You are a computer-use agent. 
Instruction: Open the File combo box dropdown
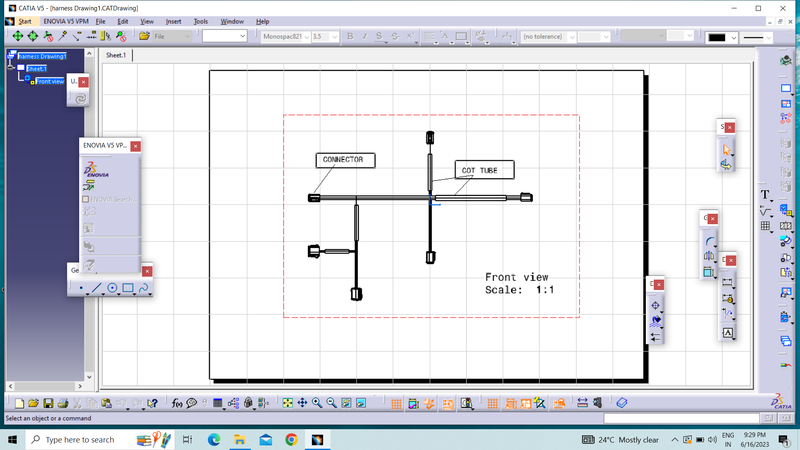187,37
